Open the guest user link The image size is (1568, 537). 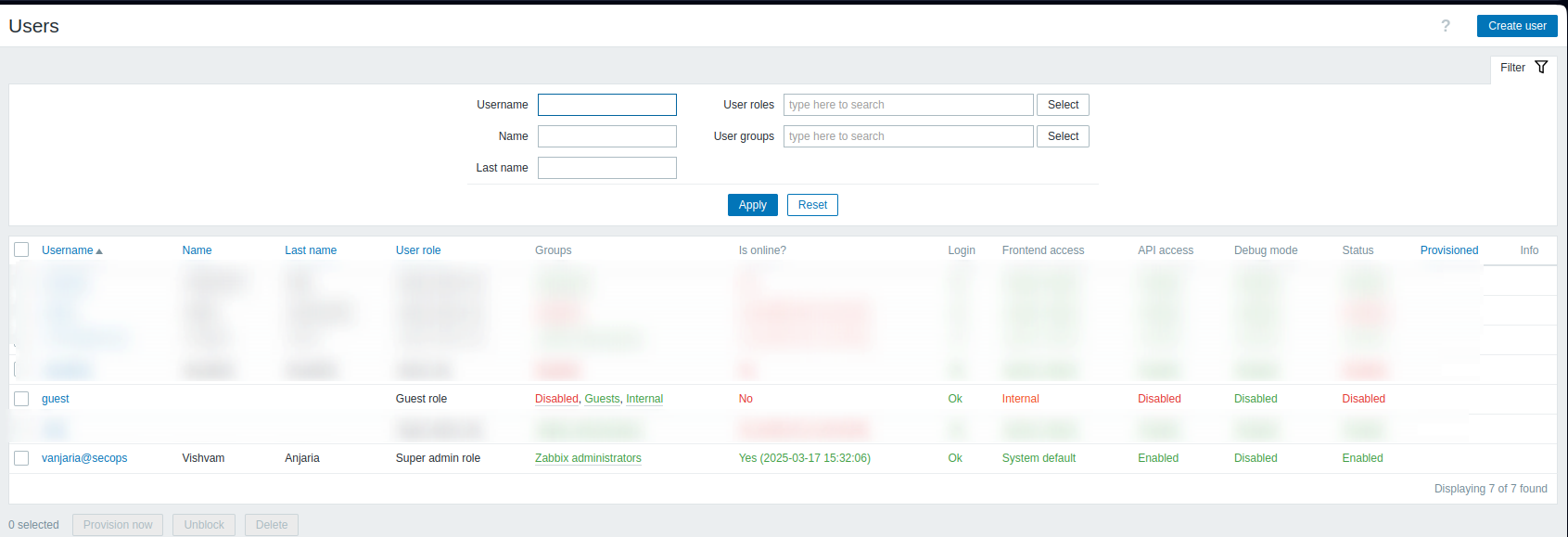56,399
